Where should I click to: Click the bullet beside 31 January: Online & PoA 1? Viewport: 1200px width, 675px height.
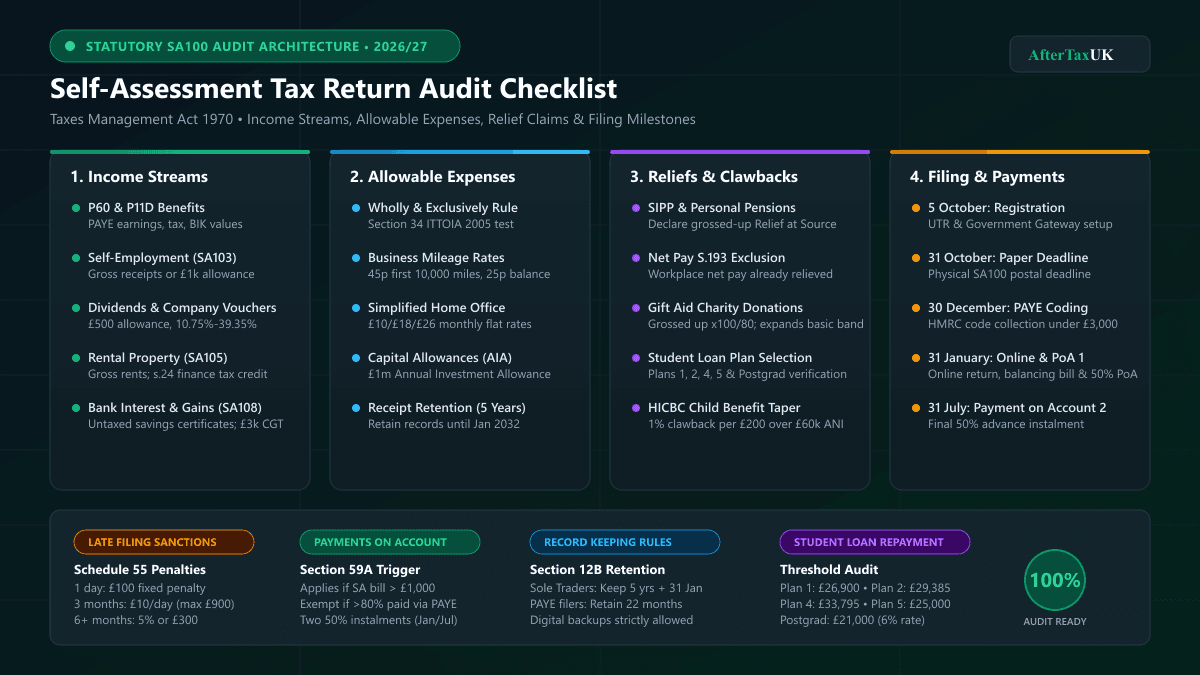pyautogui.click(x=916, y=358)
